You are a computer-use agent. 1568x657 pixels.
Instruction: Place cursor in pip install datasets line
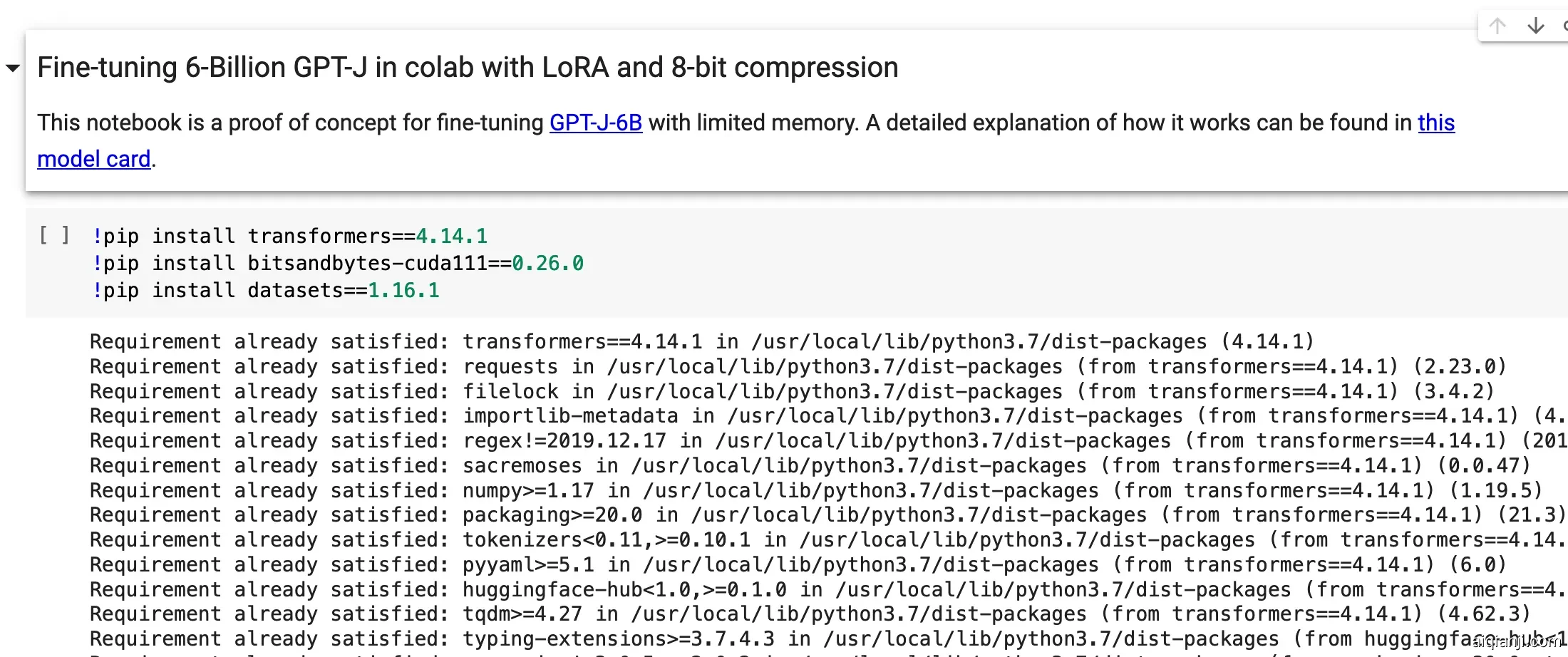[265, 291]
